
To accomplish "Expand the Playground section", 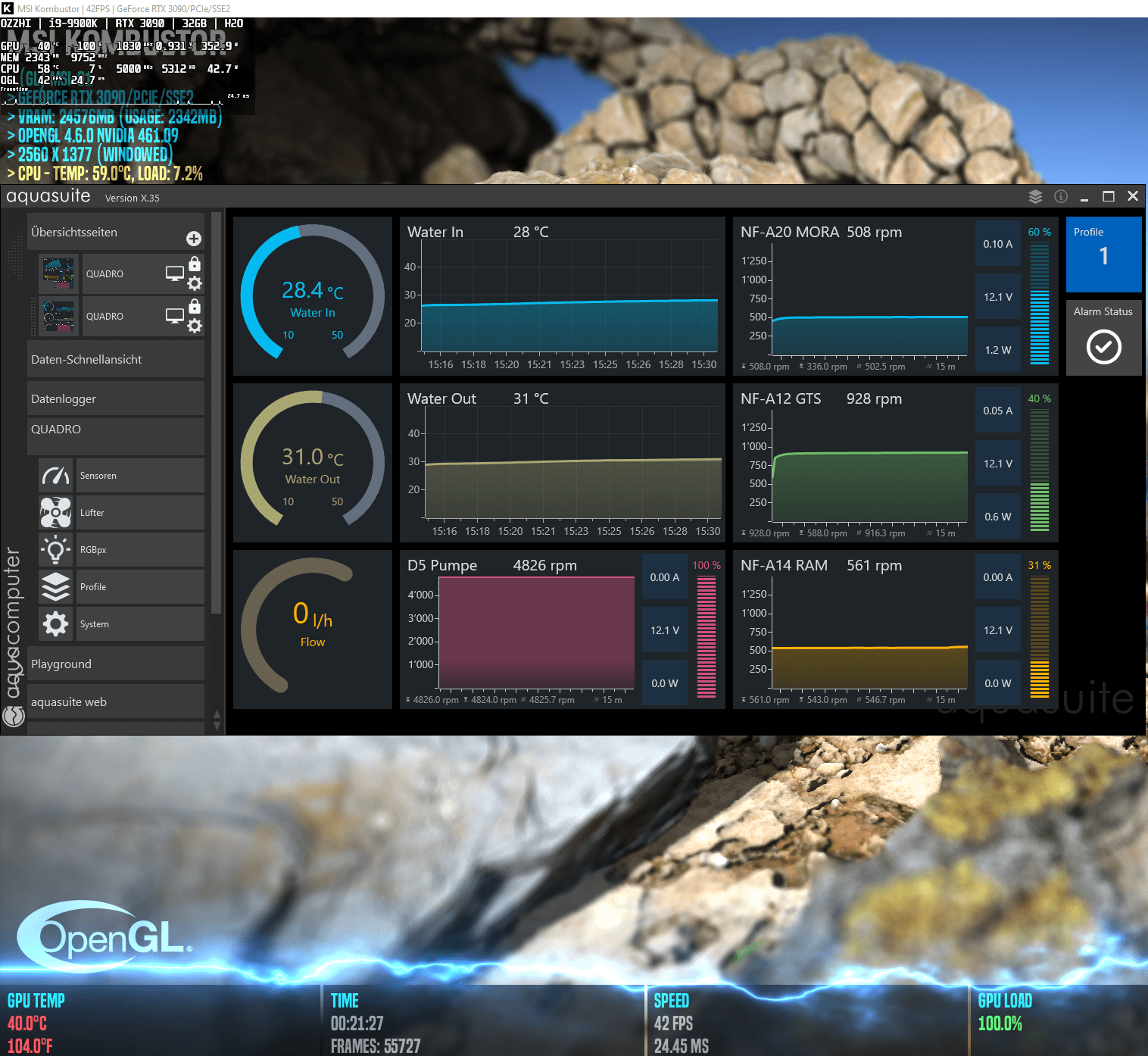I will click(x=116, y=664).
